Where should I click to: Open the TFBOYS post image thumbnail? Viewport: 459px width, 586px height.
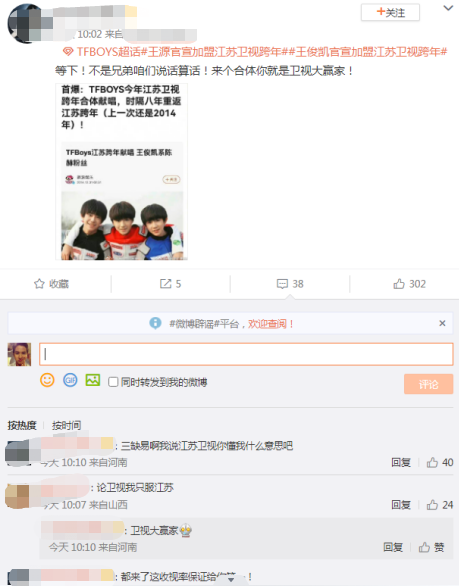tap(121, 172)
